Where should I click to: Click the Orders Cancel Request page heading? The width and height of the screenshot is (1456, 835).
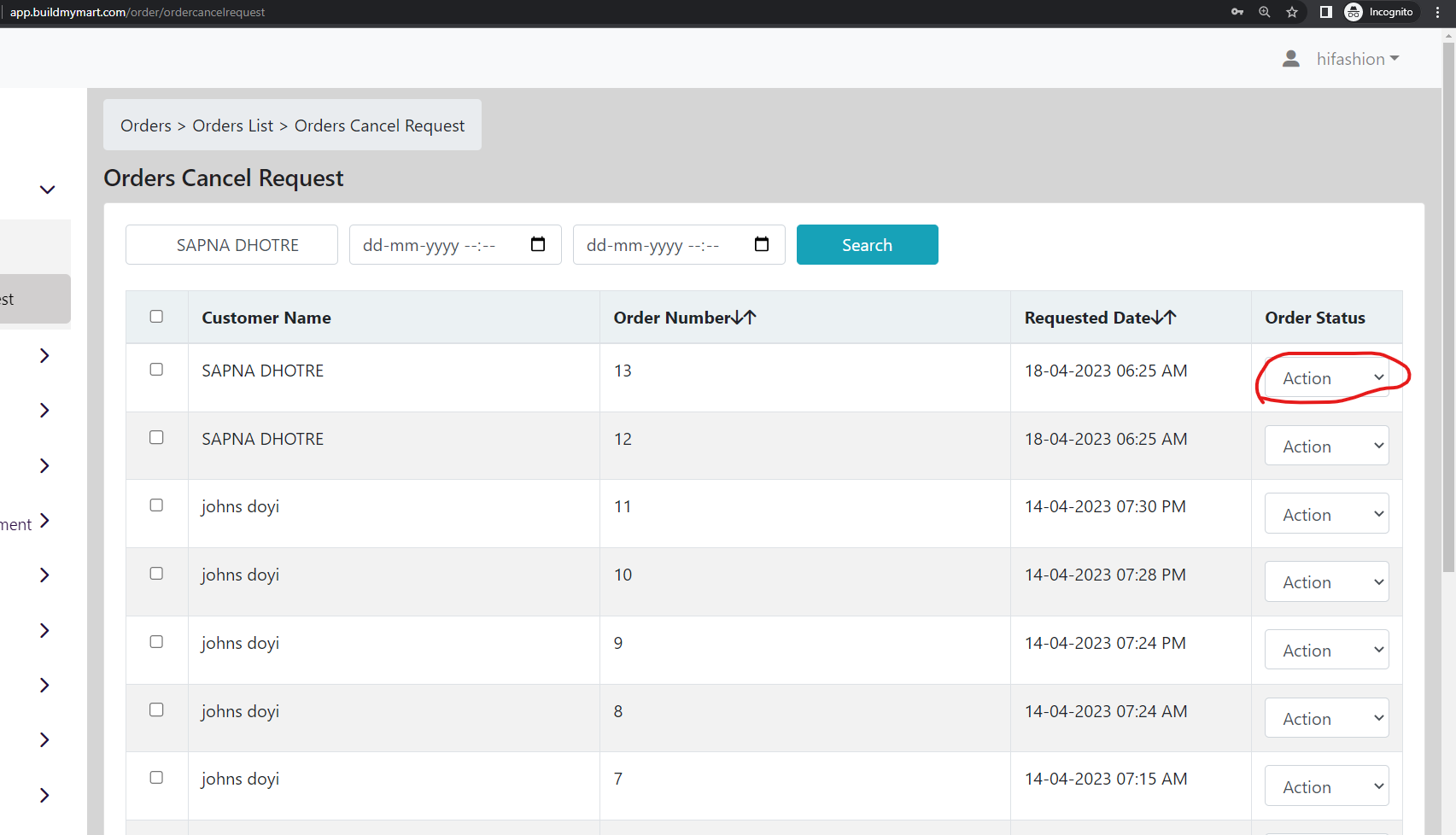pos(224,178)
